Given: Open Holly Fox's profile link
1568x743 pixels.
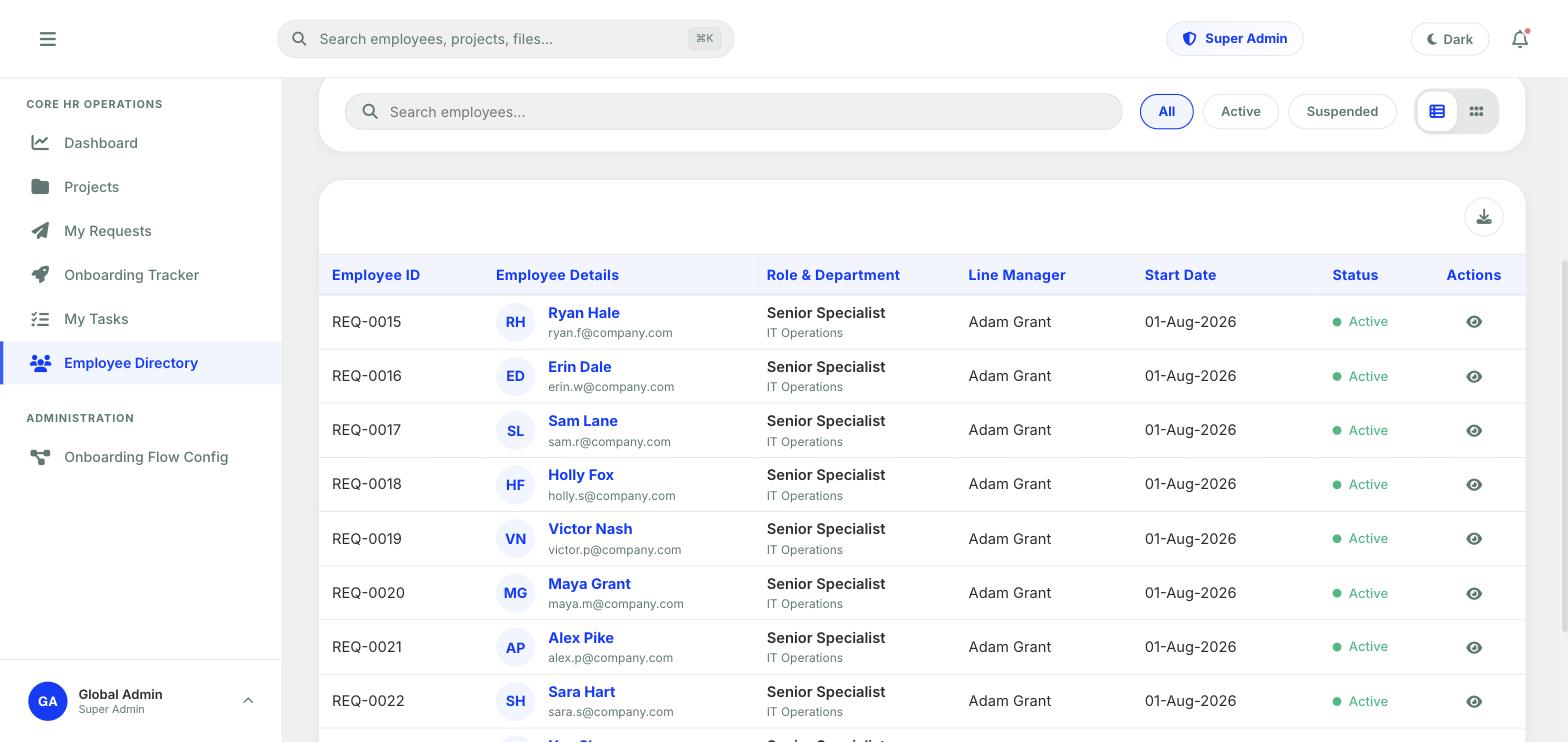Looking at the screenshot, I should (581, 475).
